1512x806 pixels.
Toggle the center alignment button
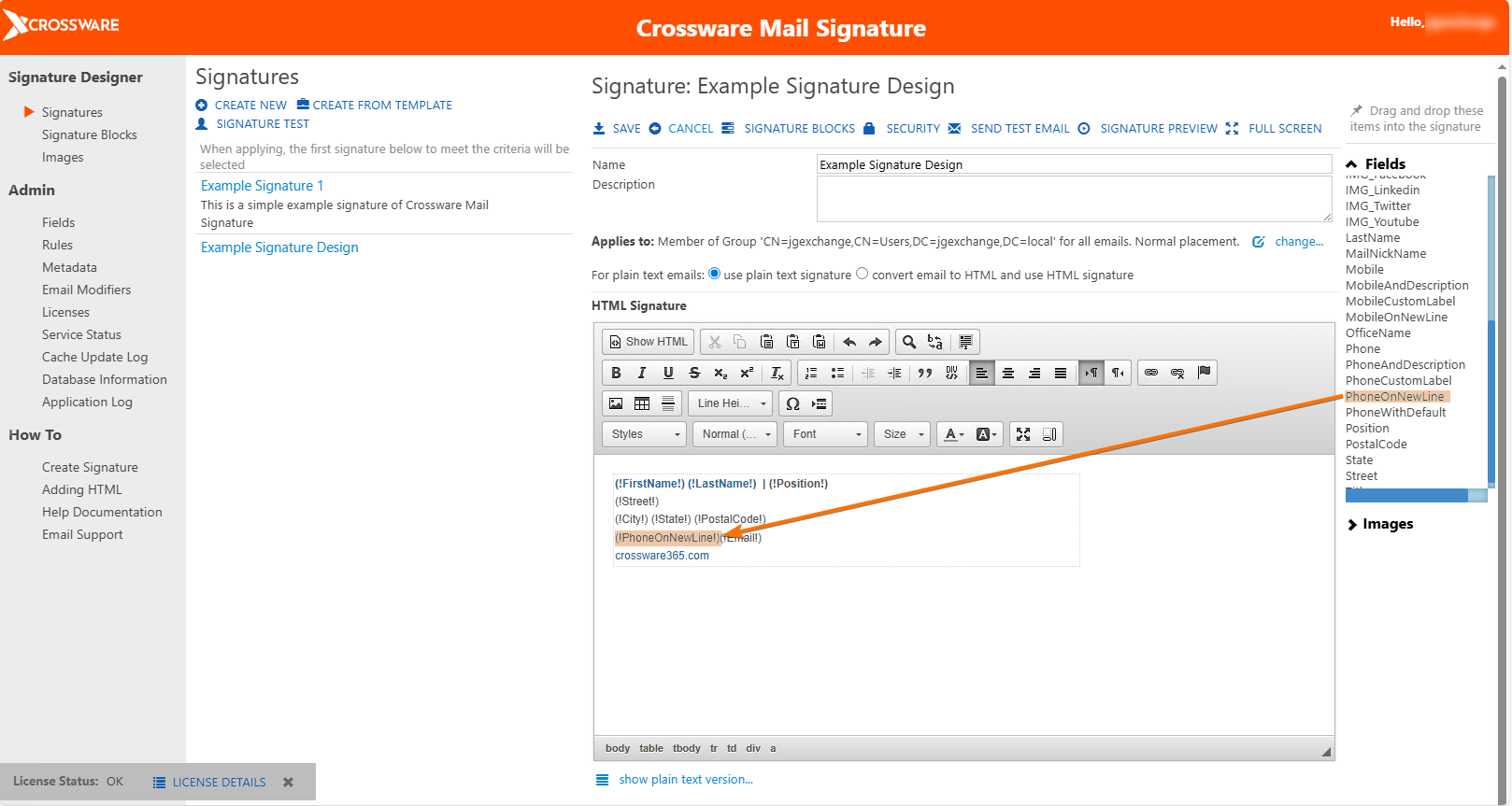[1008, 373]
